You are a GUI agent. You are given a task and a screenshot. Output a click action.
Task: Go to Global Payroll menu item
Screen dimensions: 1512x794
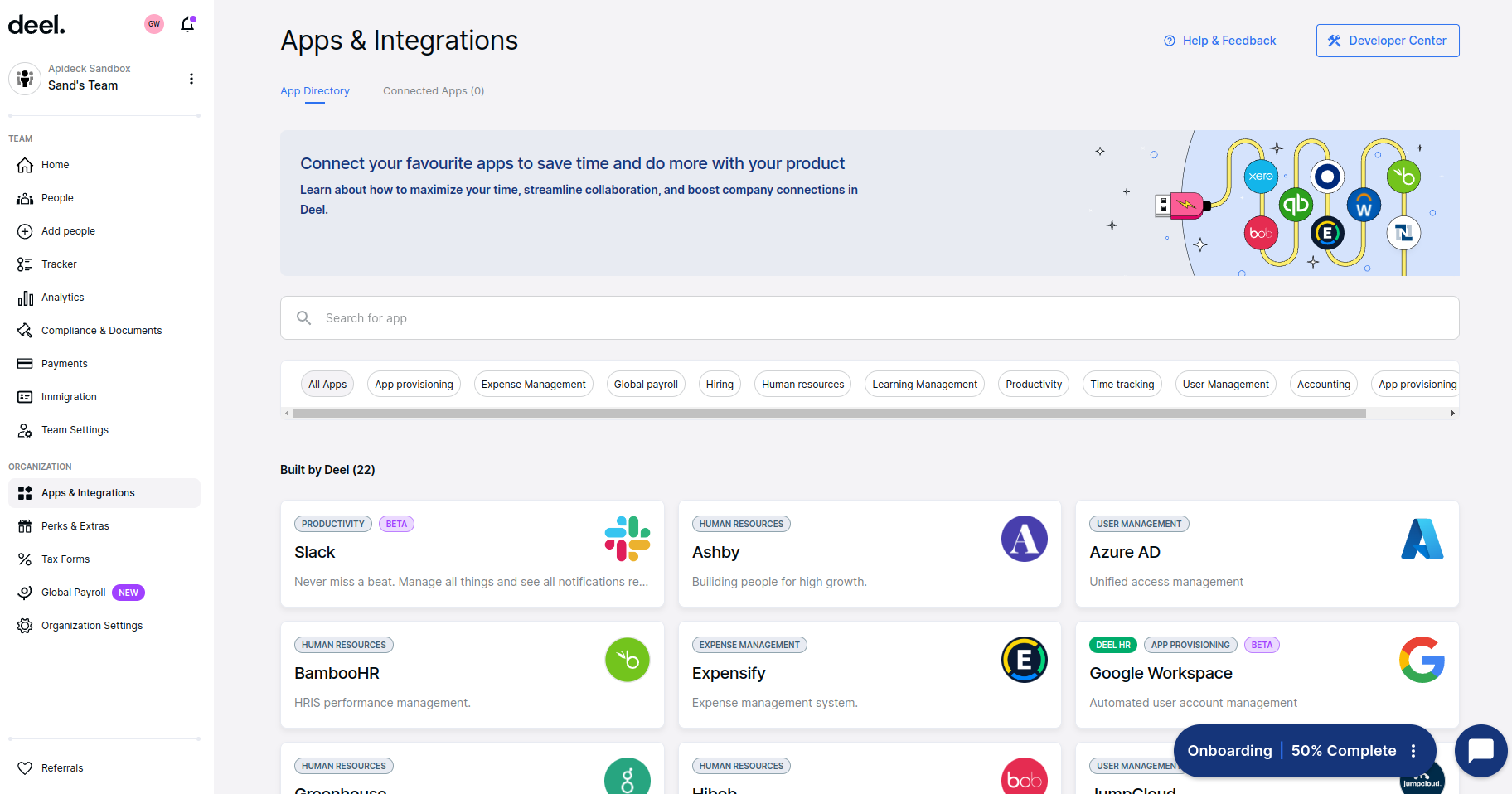104,593
